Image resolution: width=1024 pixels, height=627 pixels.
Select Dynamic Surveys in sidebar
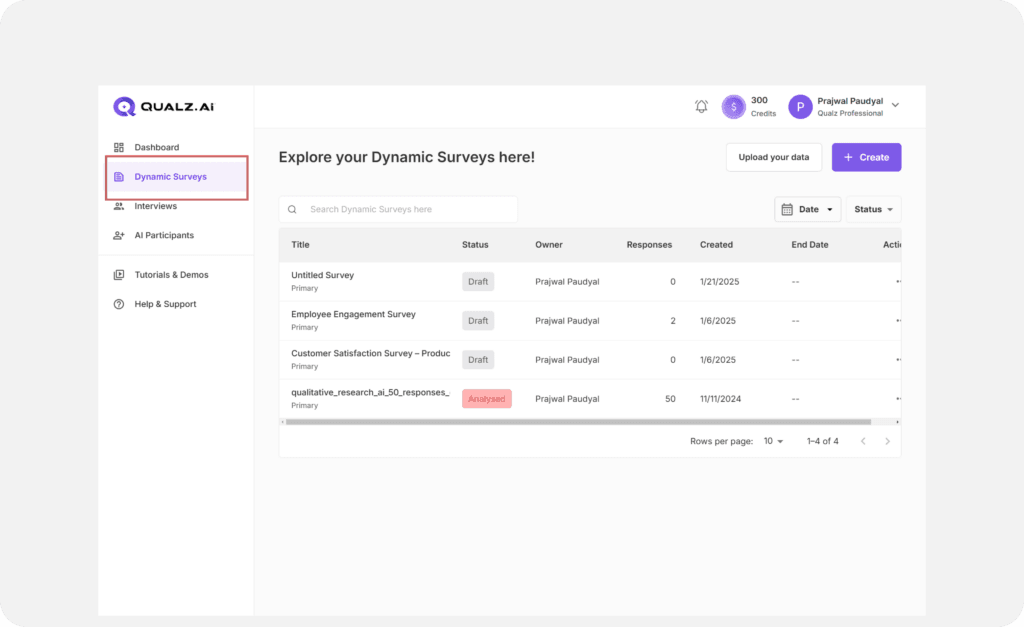click(170, 177)
